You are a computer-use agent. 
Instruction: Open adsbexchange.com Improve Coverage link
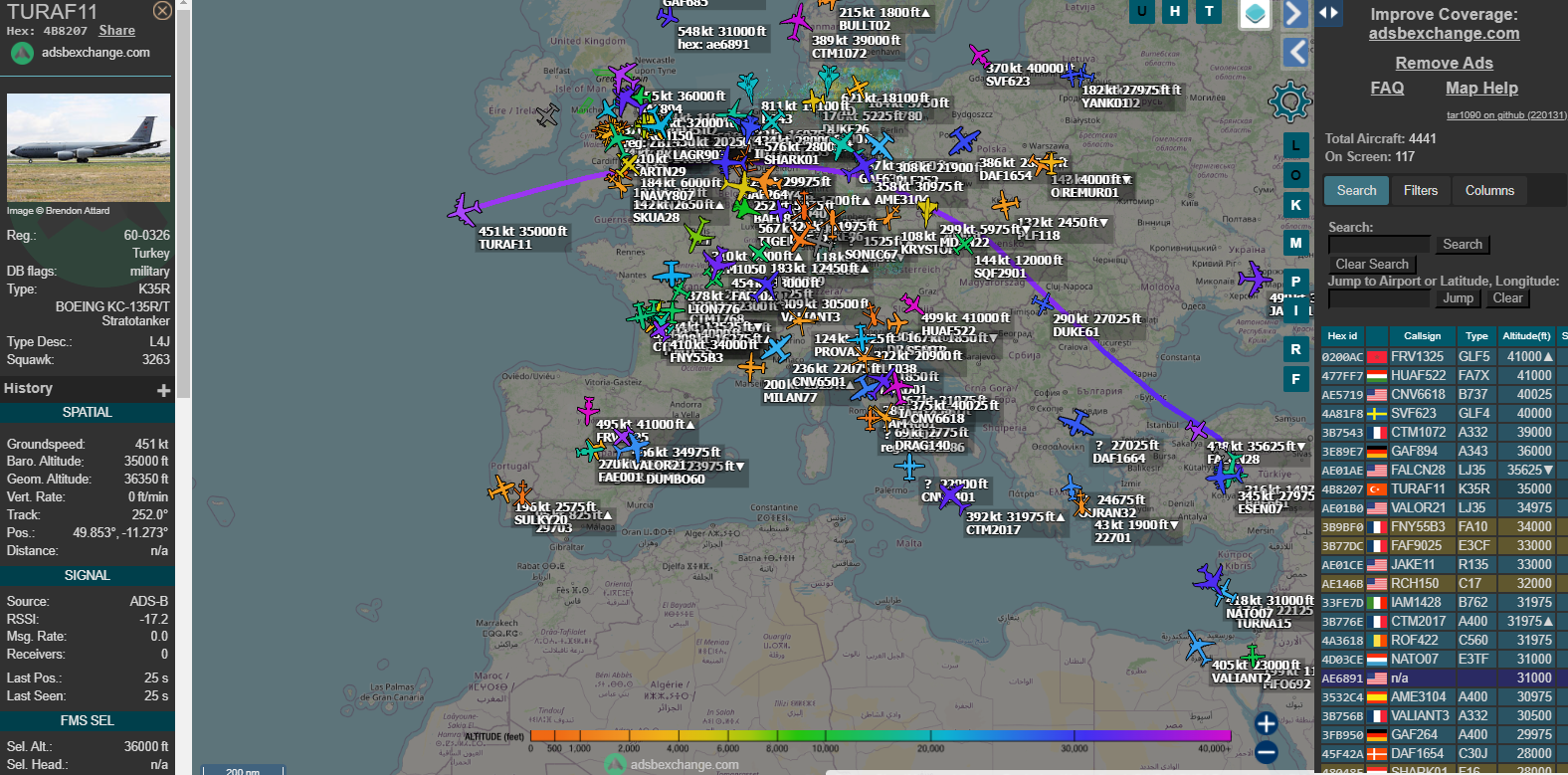pyautogui.click(x=1444, y=34)
